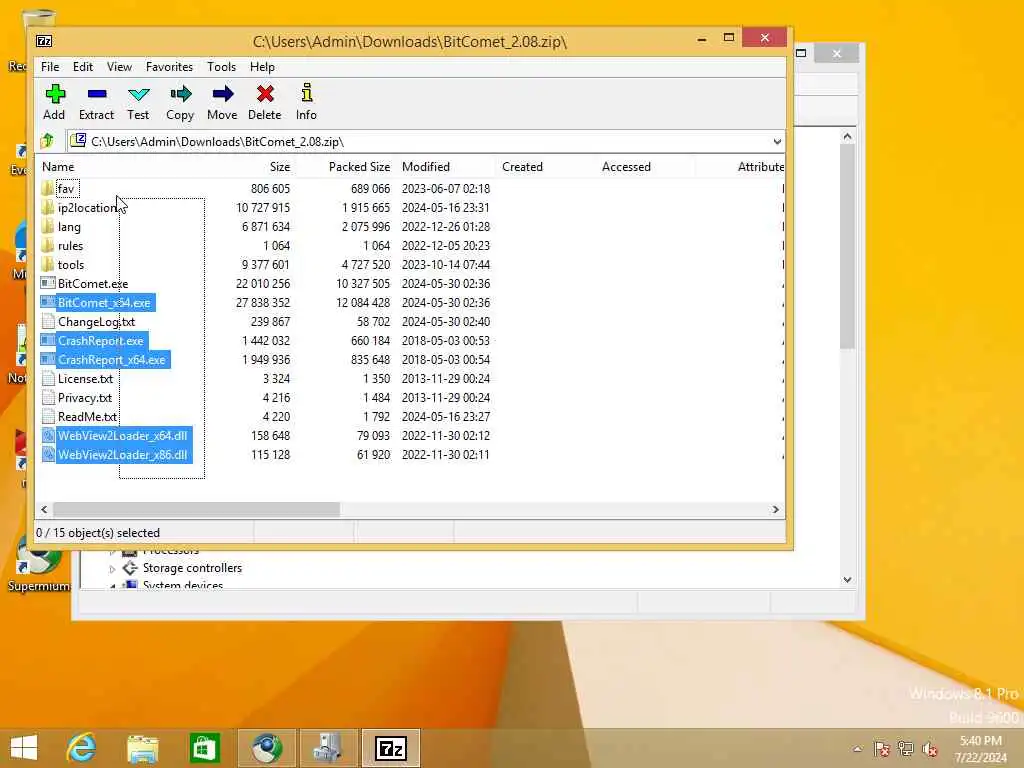Open Windows Start button

tap(24, 748)
